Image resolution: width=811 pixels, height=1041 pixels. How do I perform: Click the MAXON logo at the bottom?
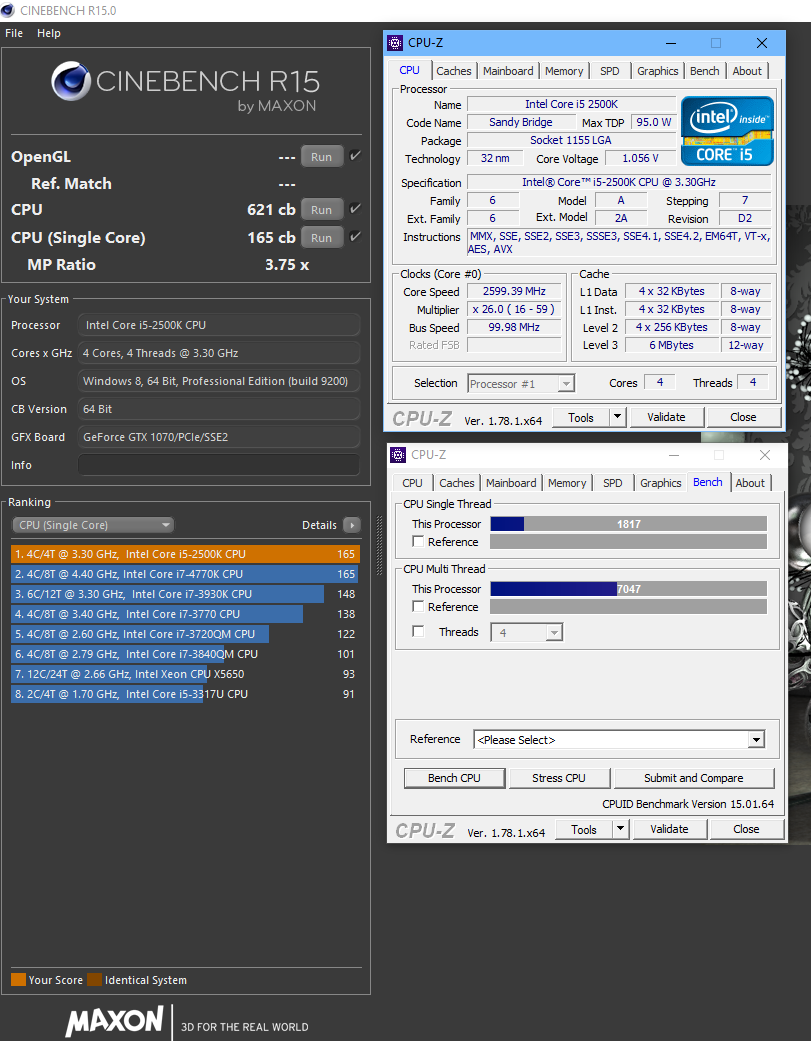(115, 1021)
